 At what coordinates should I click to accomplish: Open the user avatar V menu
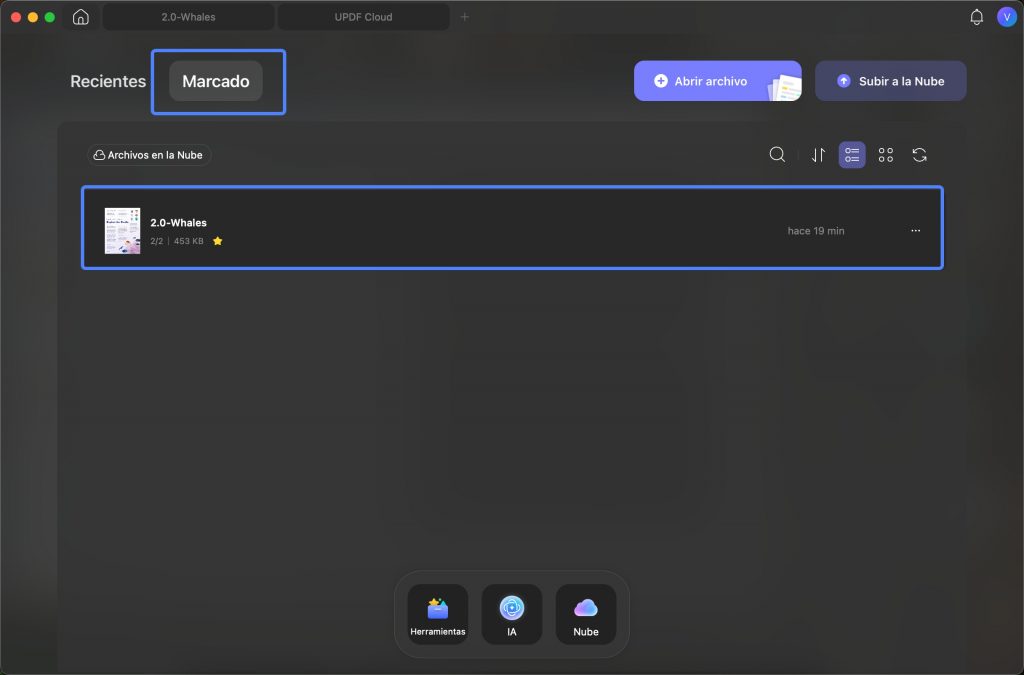[x=1006, y=17]
